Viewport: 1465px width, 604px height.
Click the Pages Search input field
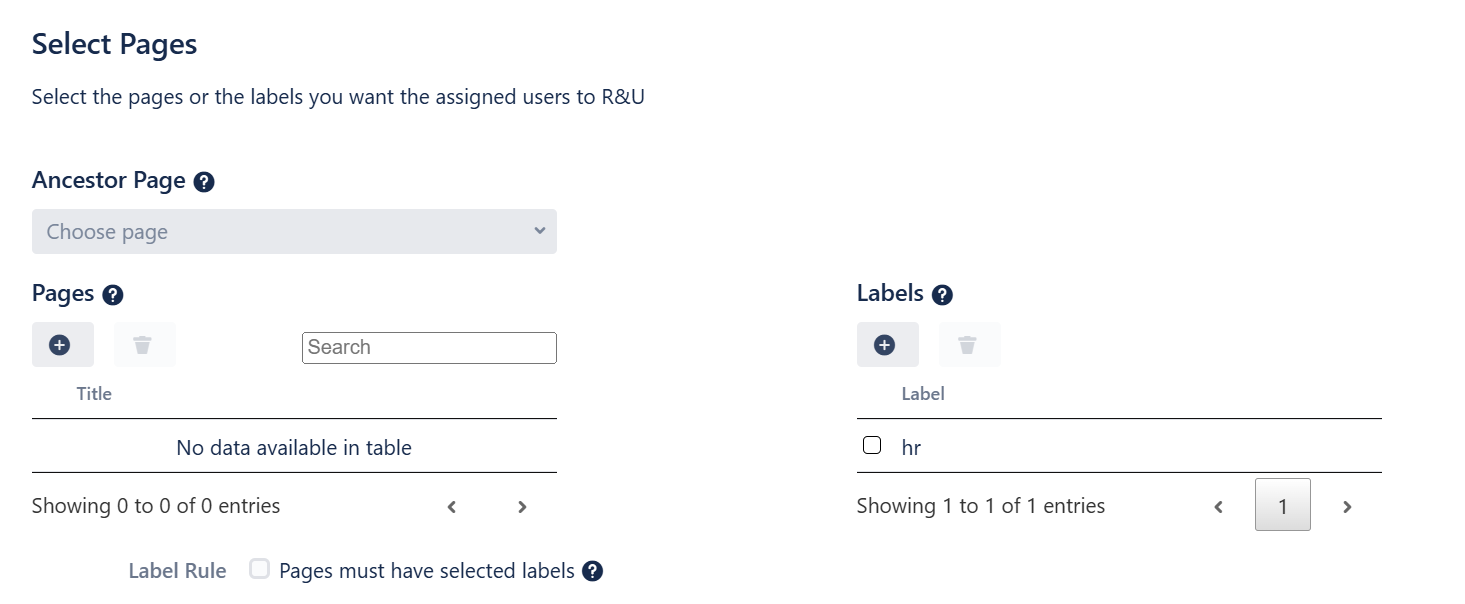coord(429,348)
